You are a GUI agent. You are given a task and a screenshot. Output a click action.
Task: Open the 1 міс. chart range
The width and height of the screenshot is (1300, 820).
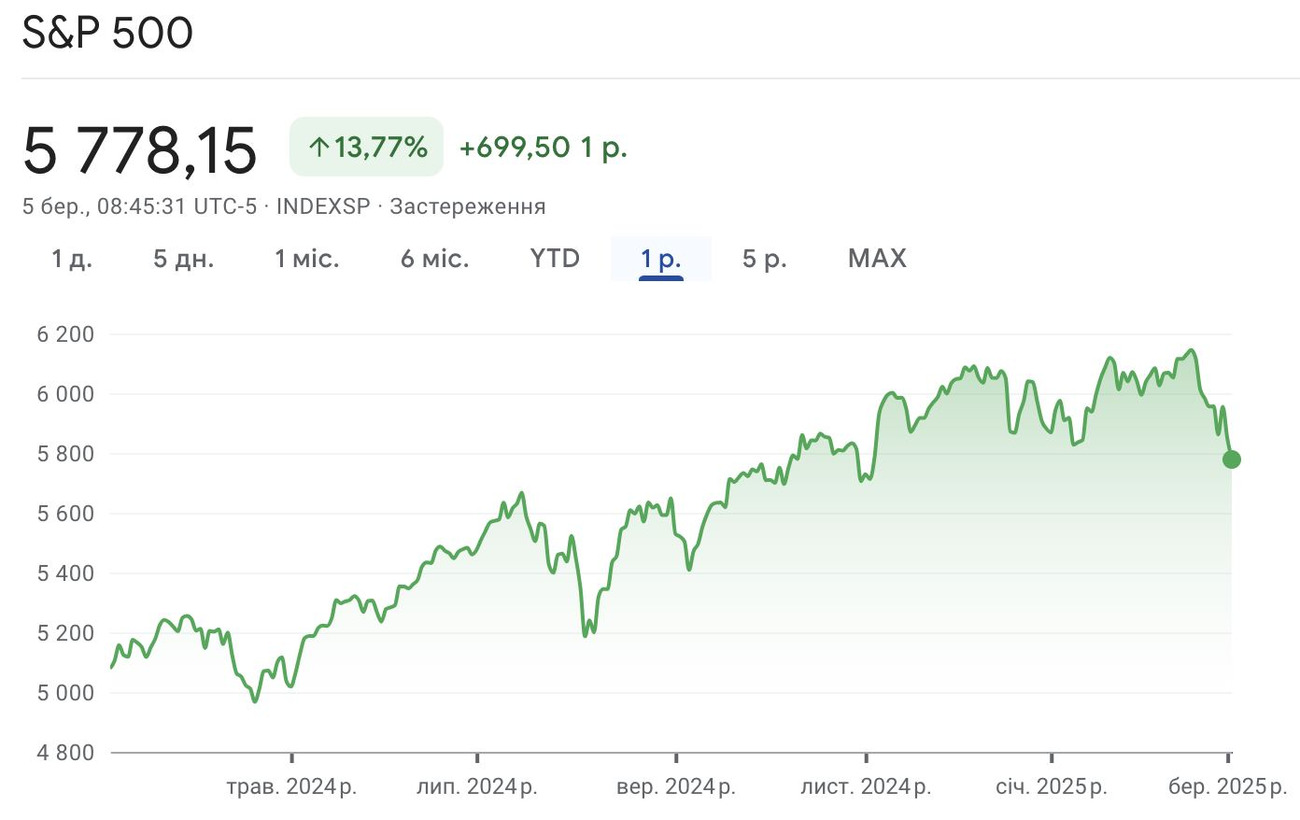(x=307, y=259)
